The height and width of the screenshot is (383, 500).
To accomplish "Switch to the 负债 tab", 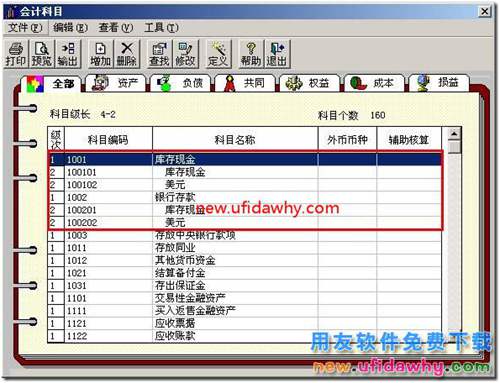I will 180,83.
